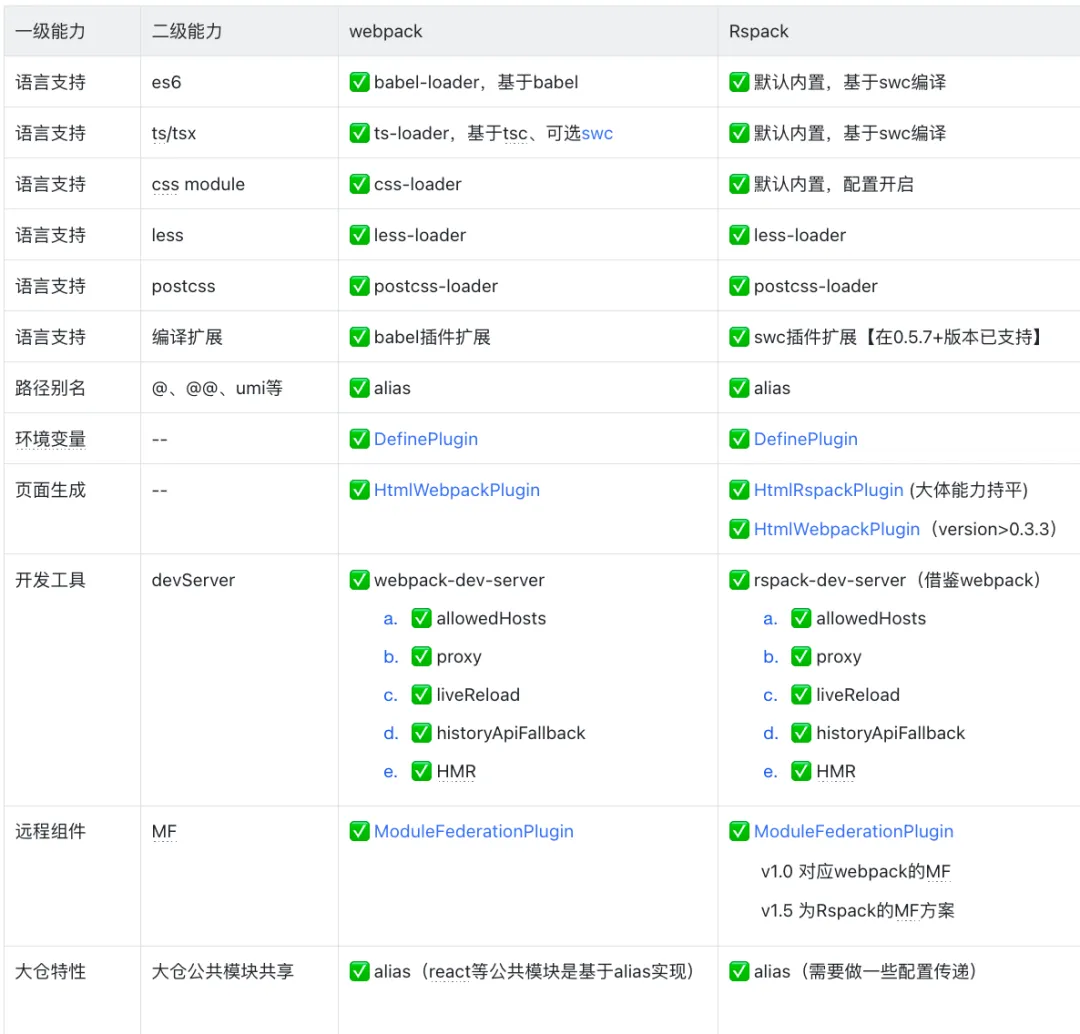Image resolution: width=1080 pixels, height=1034 pixels.
Task: Select the devServer cell
Action: 239,680
